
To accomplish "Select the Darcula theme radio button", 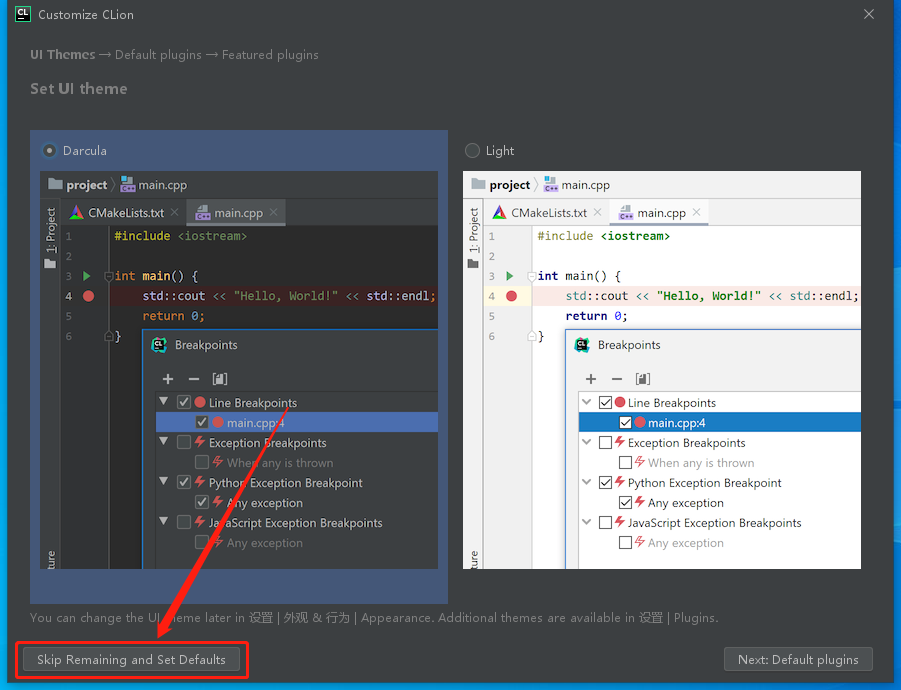I will click(49, 151).
